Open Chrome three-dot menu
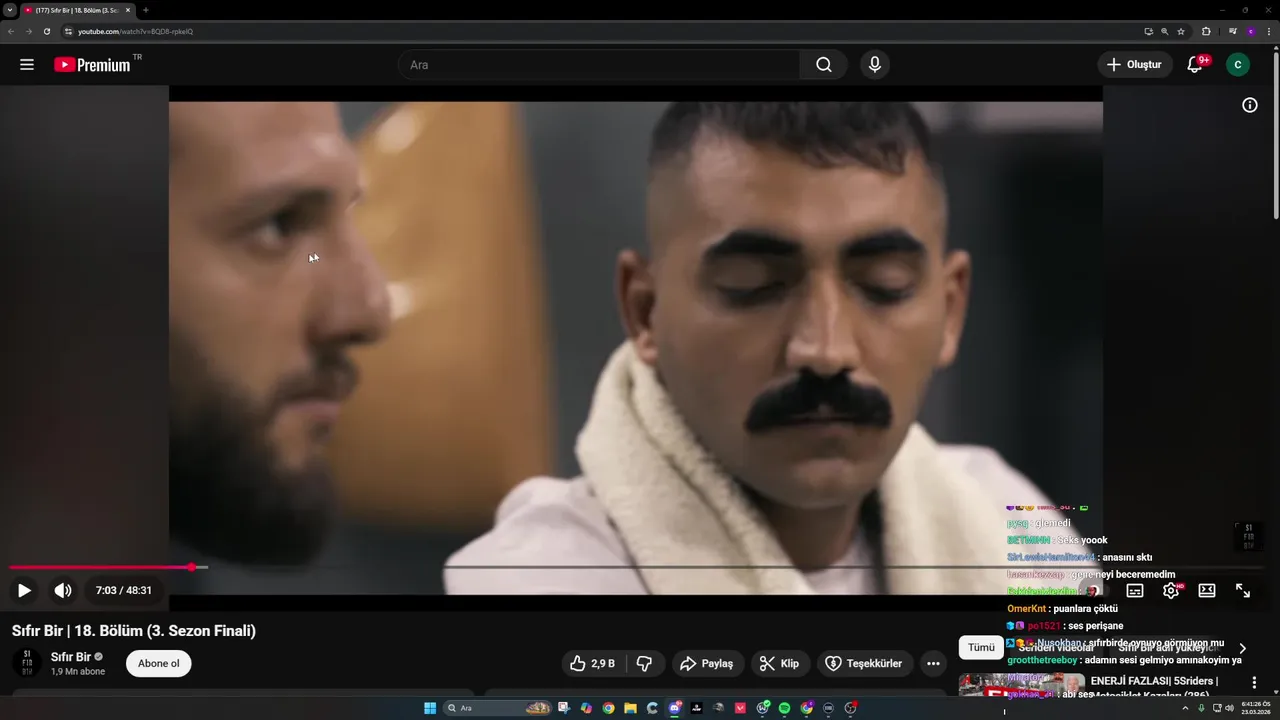1280x720 pixels. pos(1269,31)
